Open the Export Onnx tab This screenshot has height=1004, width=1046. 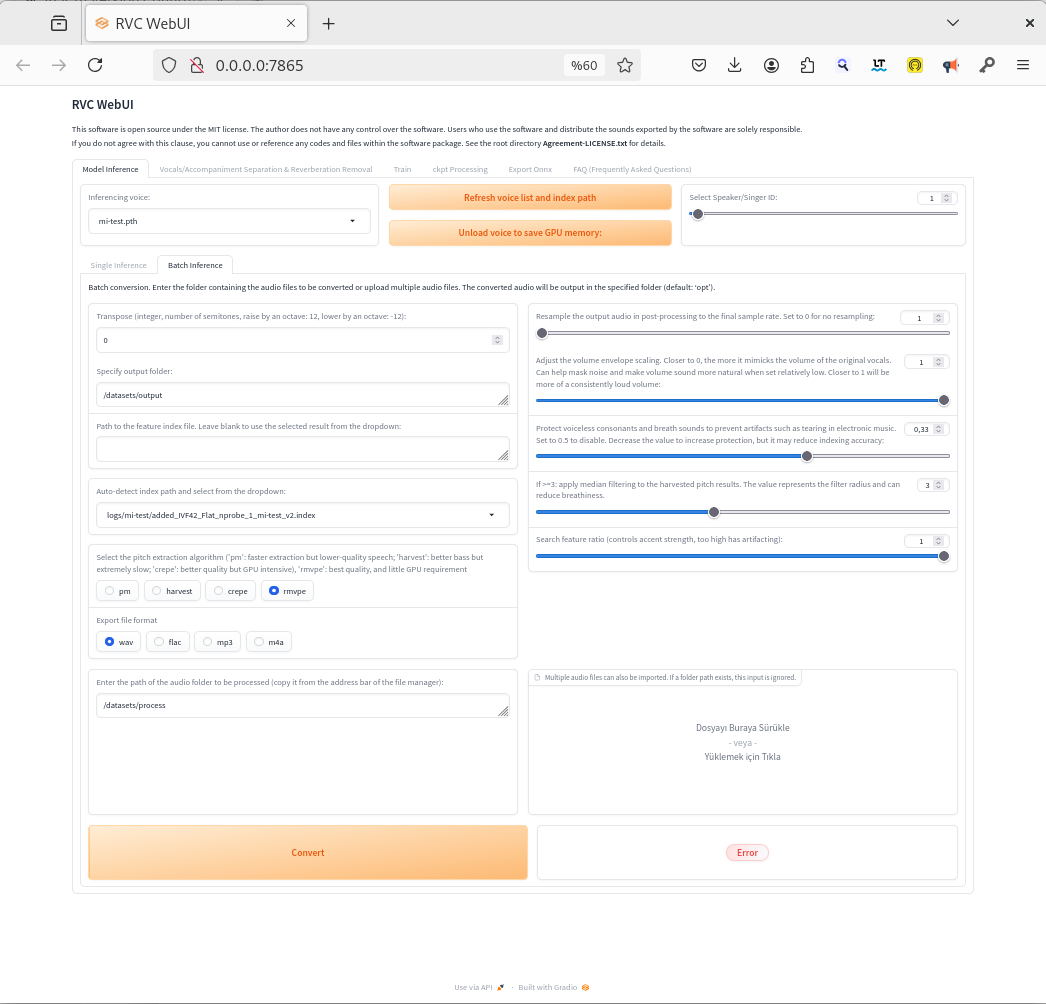point(530,169)
